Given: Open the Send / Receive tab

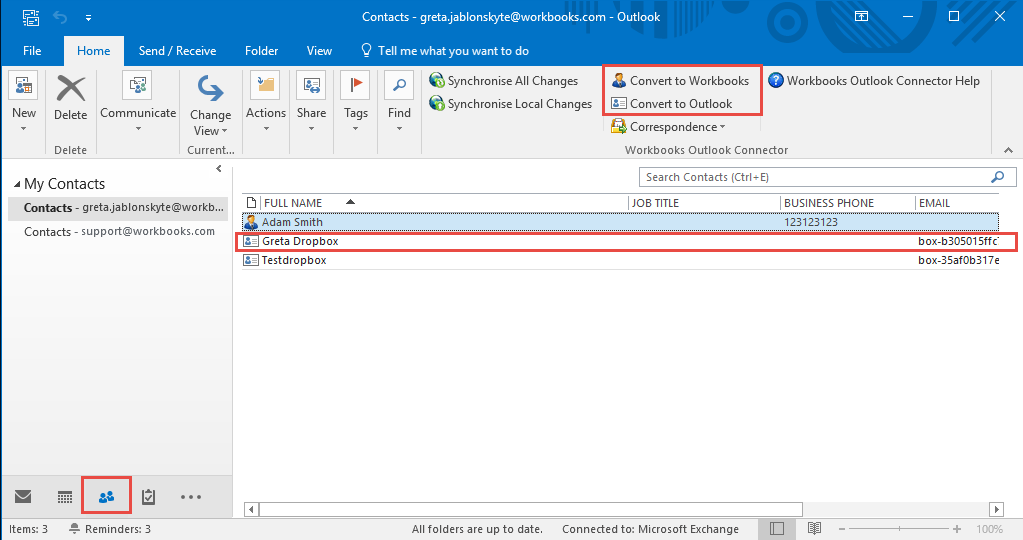Looking at the screenshot, I should [177, 51].
